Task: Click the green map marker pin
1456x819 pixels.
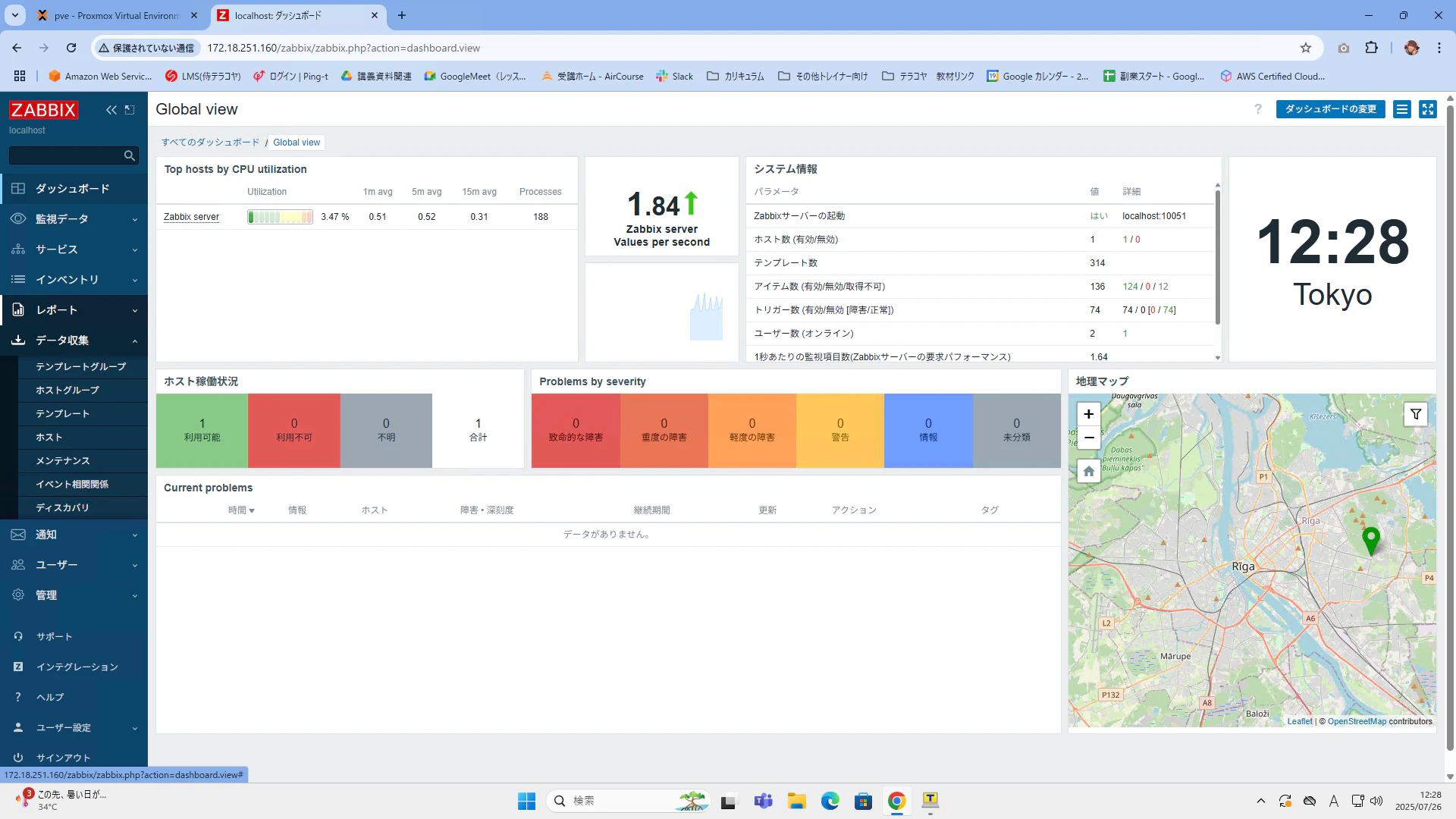Action: [1371, 541]
